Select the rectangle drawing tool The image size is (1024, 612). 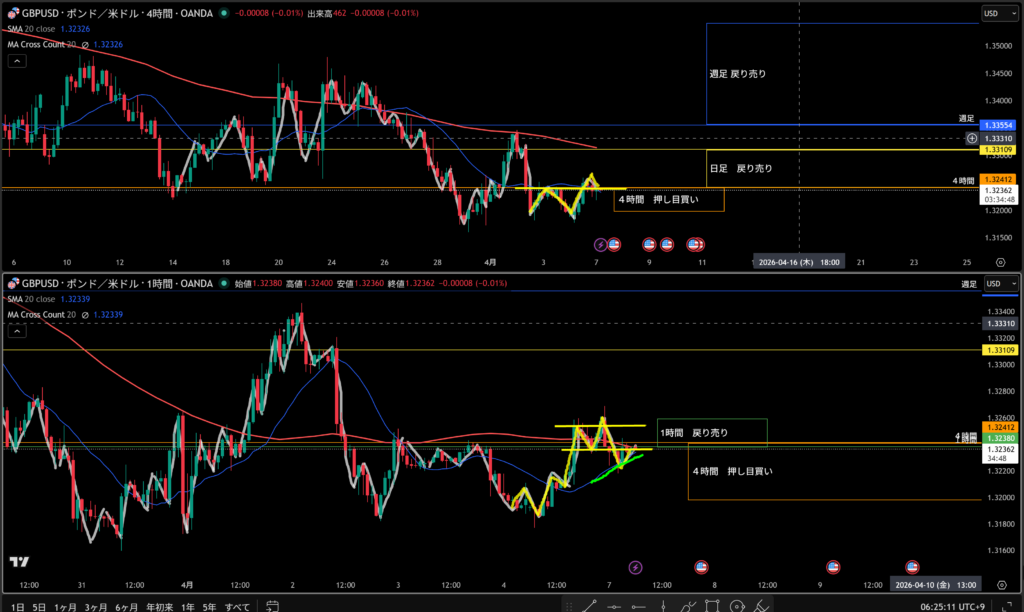click(713, 606)
